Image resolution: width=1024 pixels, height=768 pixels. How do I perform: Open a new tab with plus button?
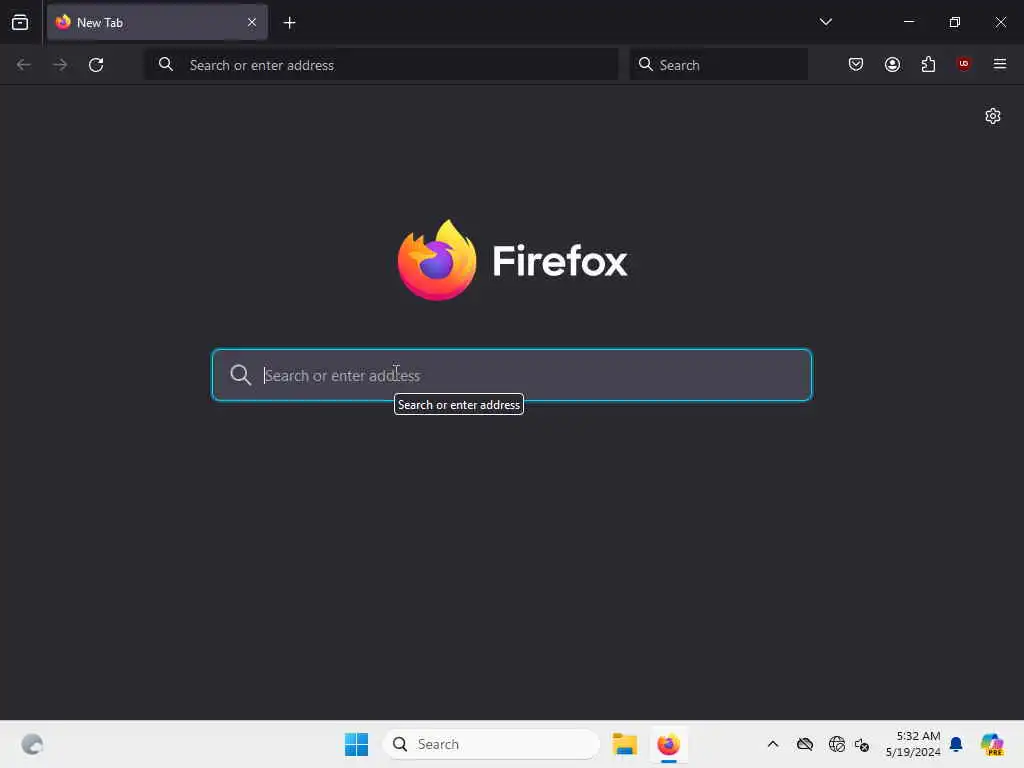tap(289, 23)
